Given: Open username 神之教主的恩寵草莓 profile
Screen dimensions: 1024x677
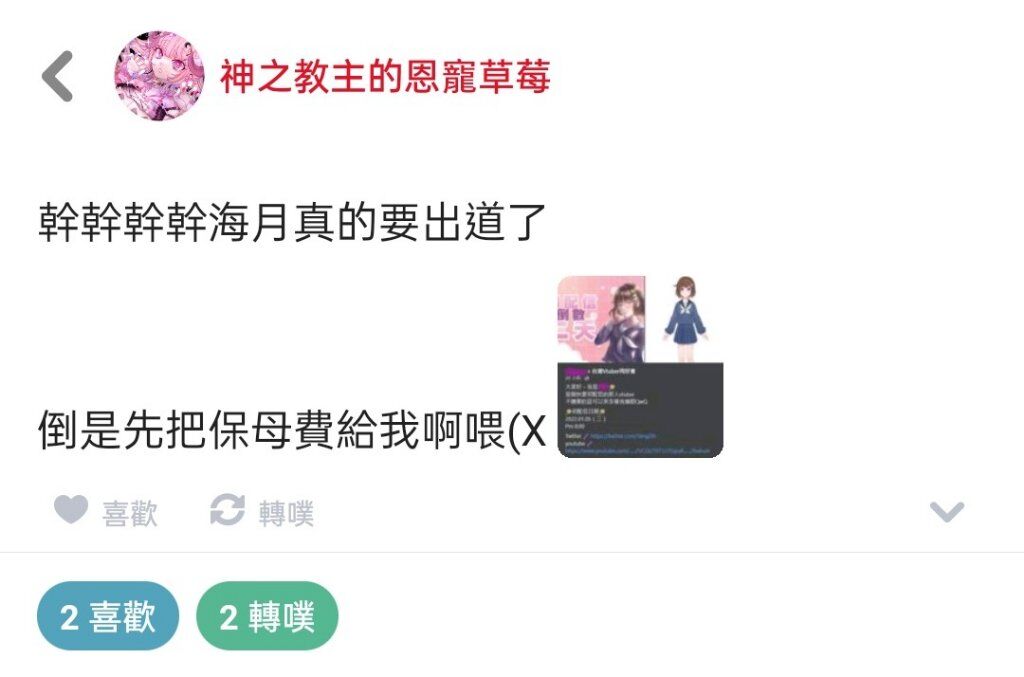Looking at the screenshot, I should point(385,76).
